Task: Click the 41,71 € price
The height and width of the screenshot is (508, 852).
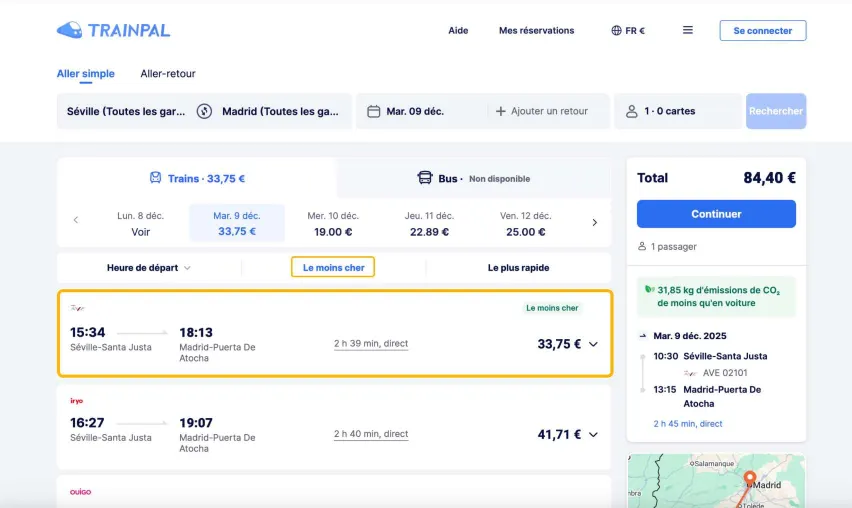Action: click(559, 435)
